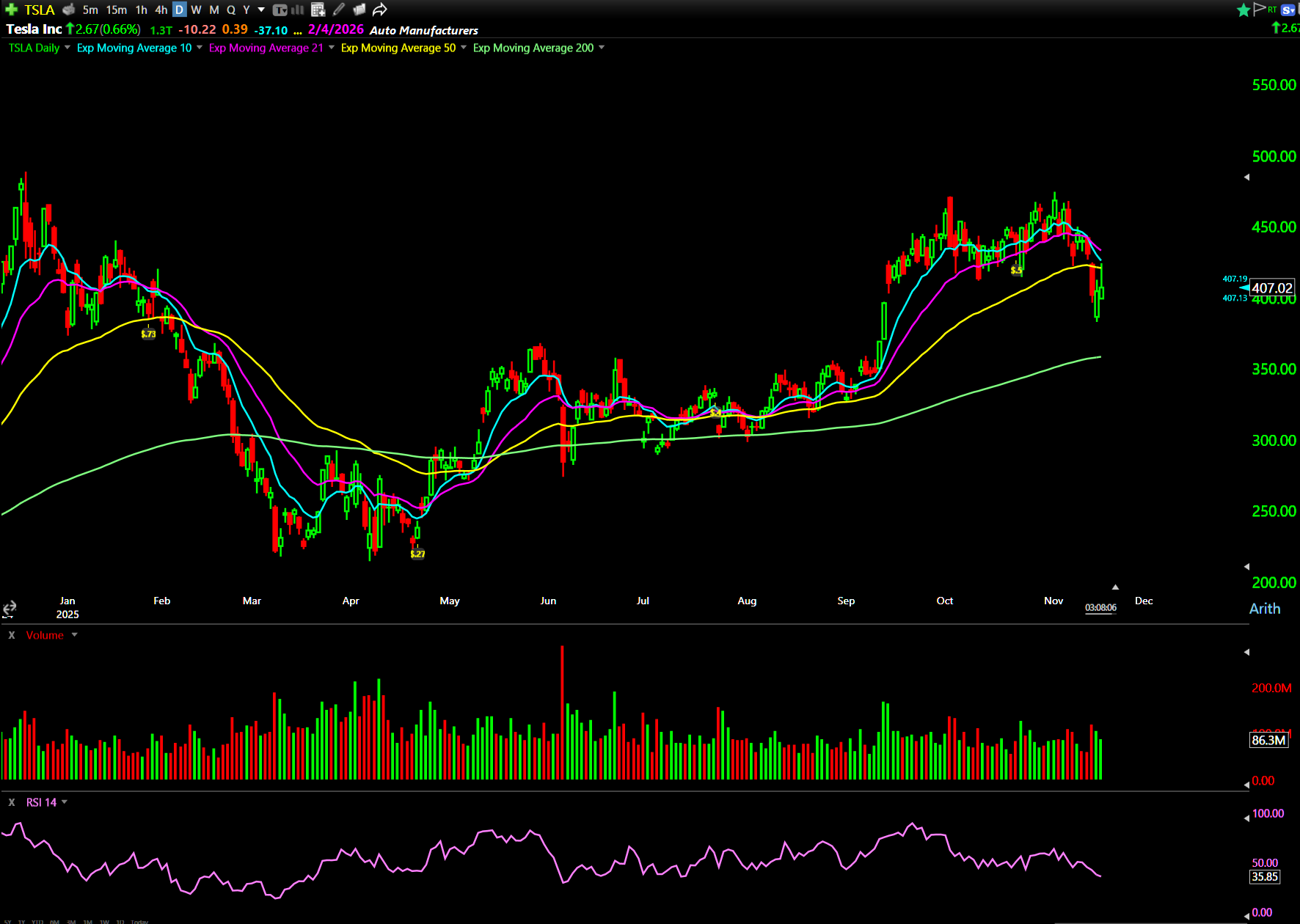Image resolution: width=1300 pixels, height=924 pixels.
Task: Expand the Exp Moving Average 10 dropdown
Action: point(200,48)
